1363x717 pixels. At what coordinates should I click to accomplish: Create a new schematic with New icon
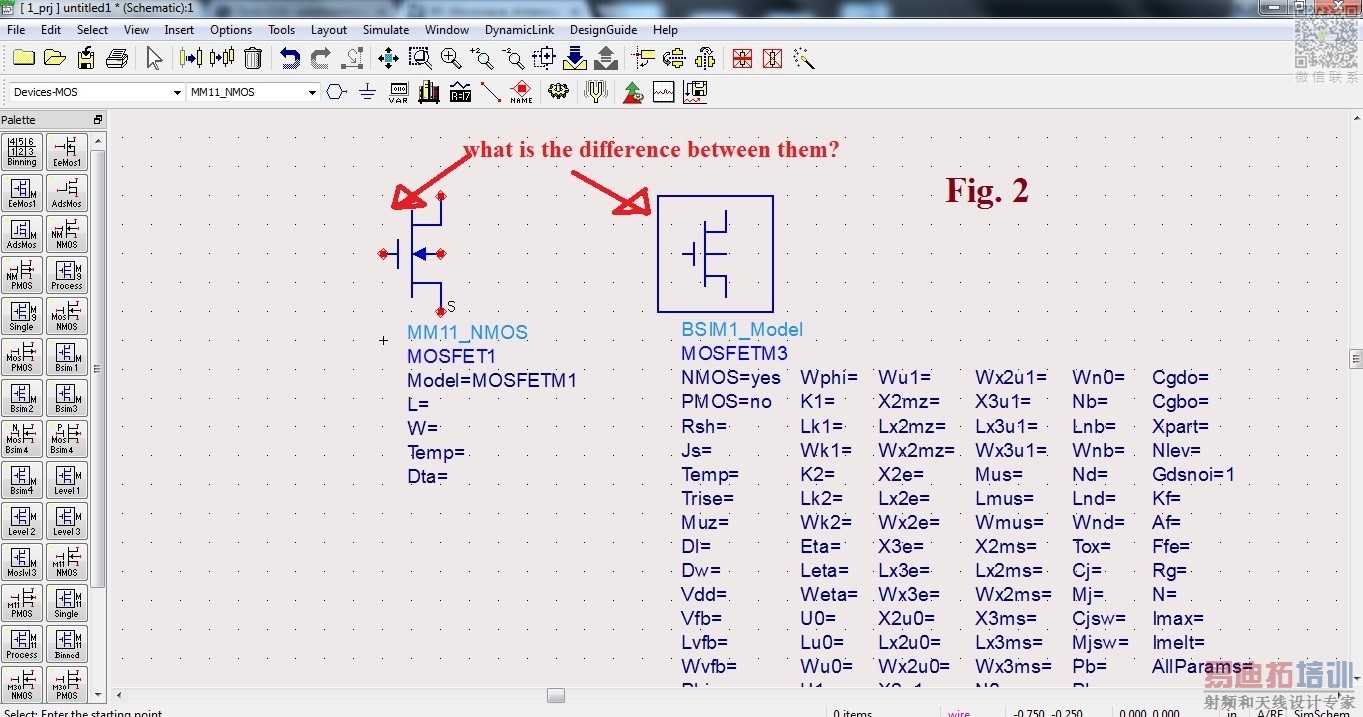pyautogui.click(x=23, y=59)
